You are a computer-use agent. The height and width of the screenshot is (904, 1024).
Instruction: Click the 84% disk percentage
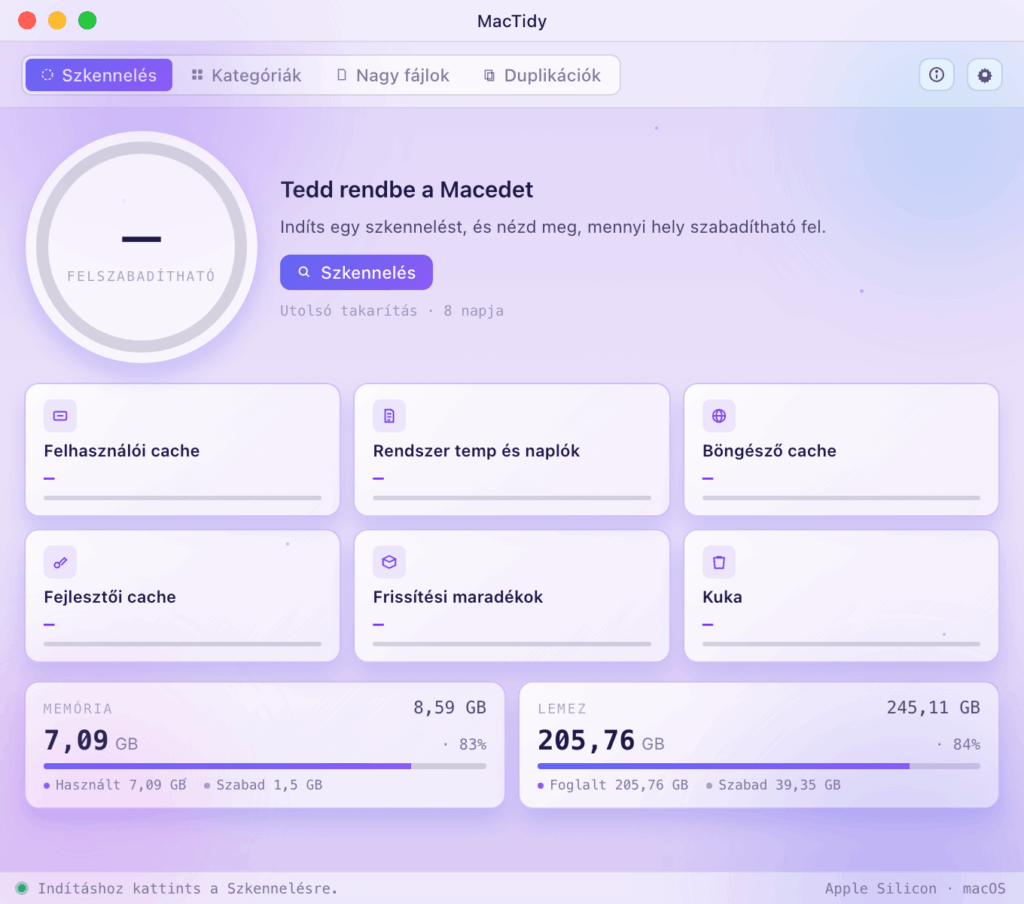tap(967, 745)
